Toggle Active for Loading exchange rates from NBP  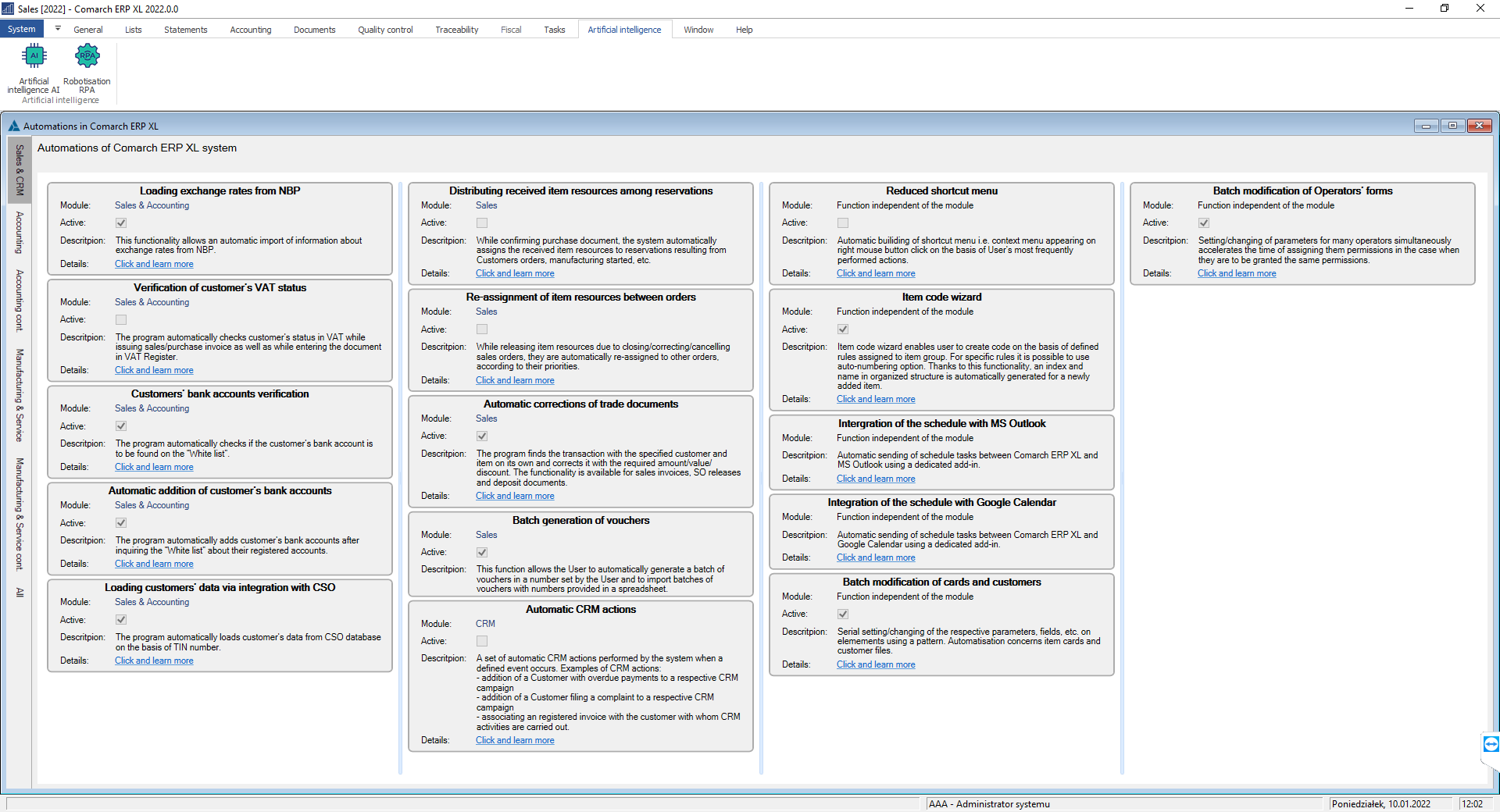[121, 223]
